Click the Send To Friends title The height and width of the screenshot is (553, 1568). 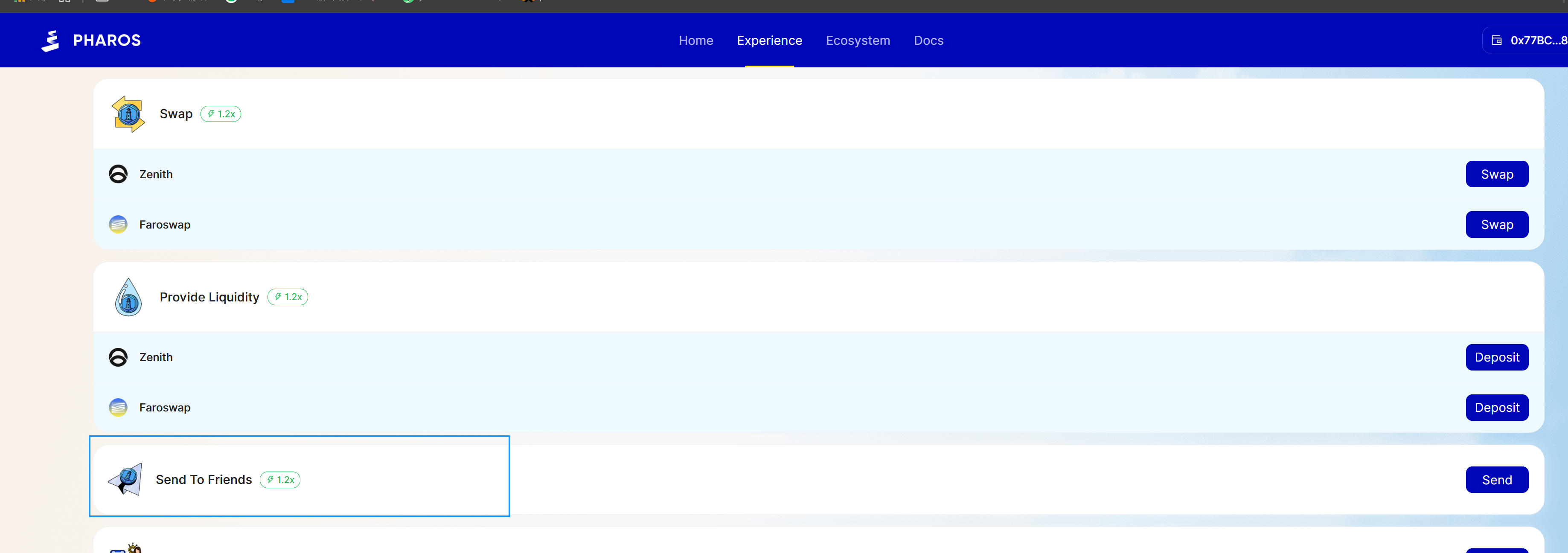tap(204, 479)
